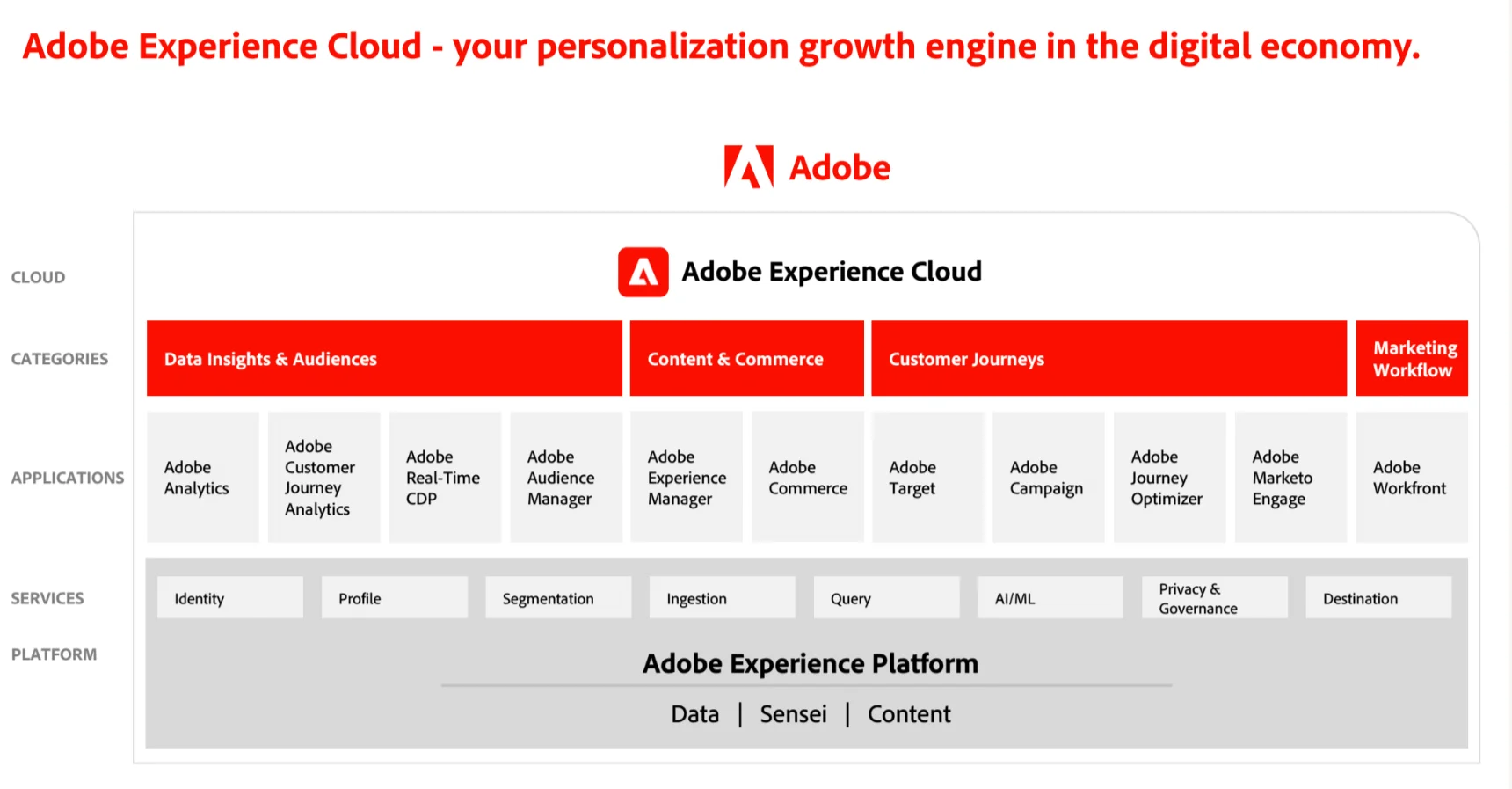Open the Adobe Workfront tile
Screen dimensions: 1512x789
pyautogui.click(x=1411, y=478)
